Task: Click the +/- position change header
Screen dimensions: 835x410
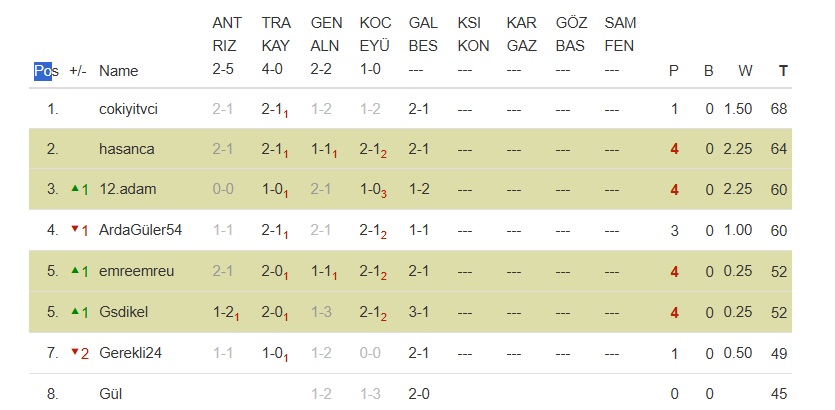Action: coord(78,71)
